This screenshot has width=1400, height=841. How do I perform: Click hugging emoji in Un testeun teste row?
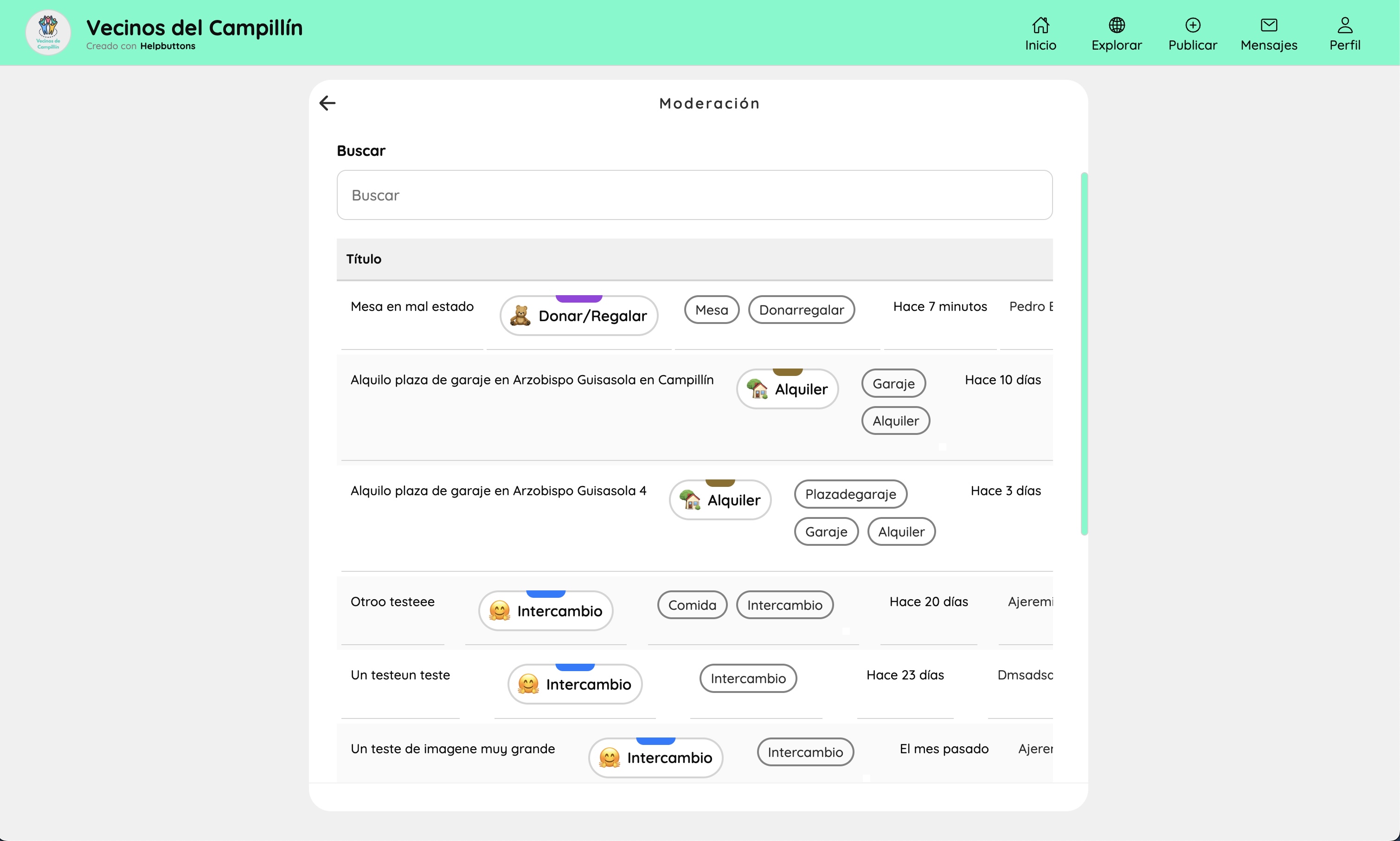528,685
